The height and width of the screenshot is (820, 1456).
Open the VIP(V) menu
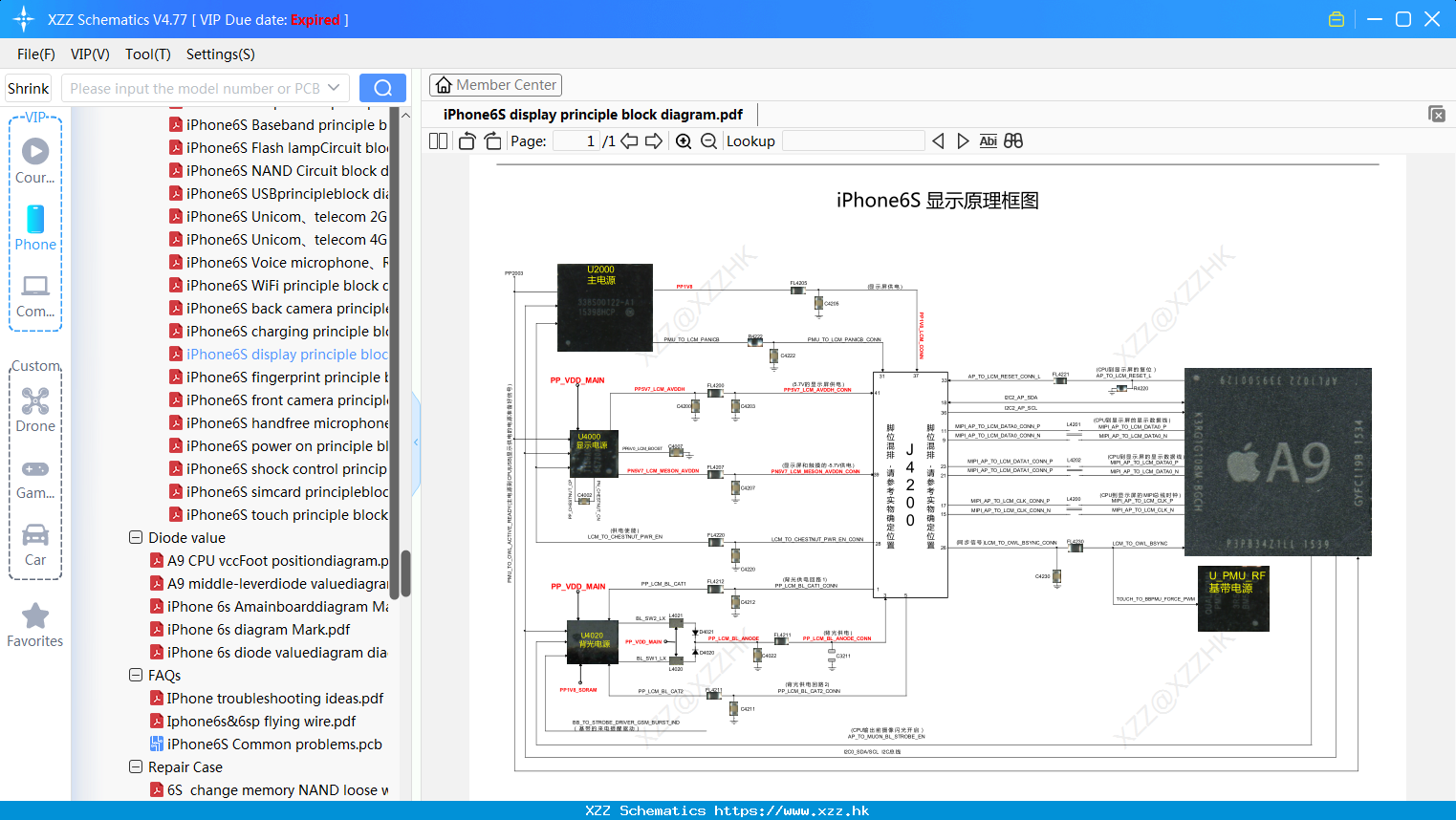pos(90,54)
